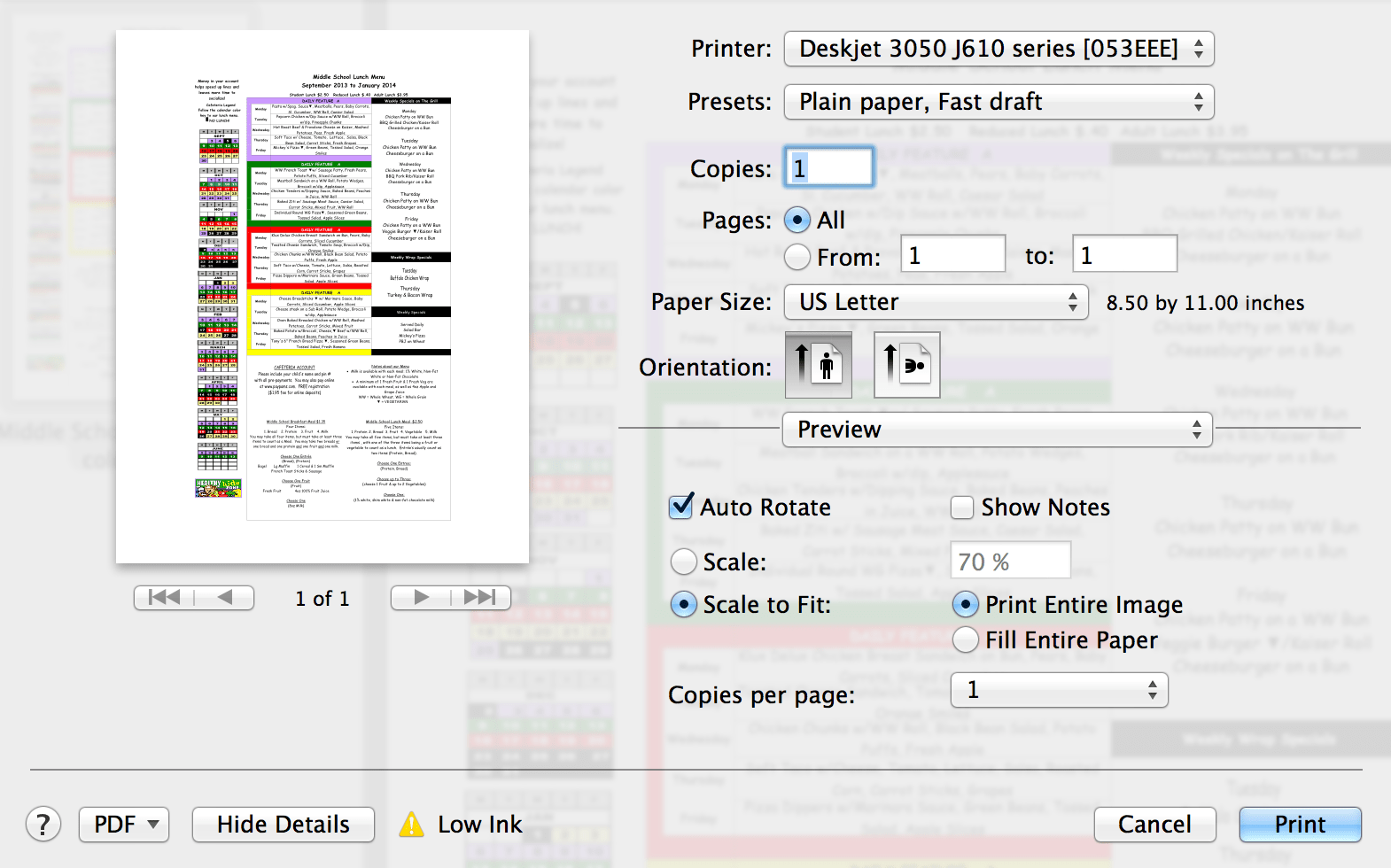Click the Scale percentage field
This screenshot has height=868, width=1391.
pos(1010,562)
